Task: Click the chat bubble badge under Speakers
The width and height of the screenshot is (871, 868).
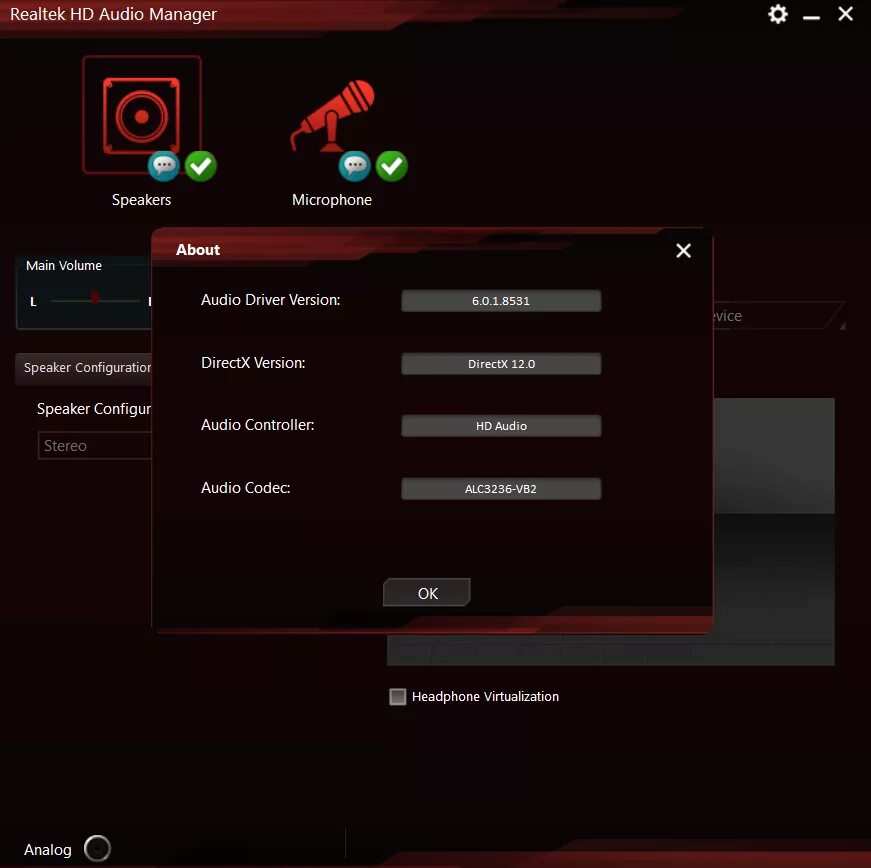Action: [163, 165]
